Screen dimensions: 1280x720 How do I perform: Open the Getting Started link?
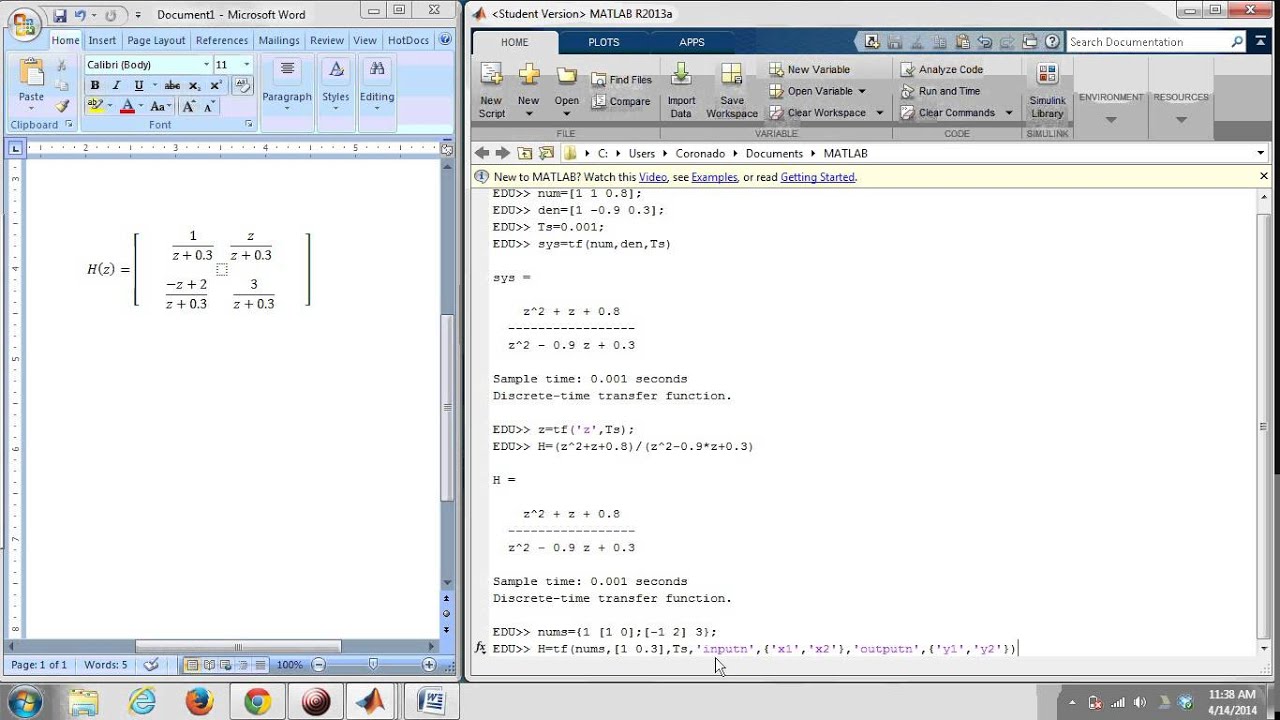[x=818, y=177]
